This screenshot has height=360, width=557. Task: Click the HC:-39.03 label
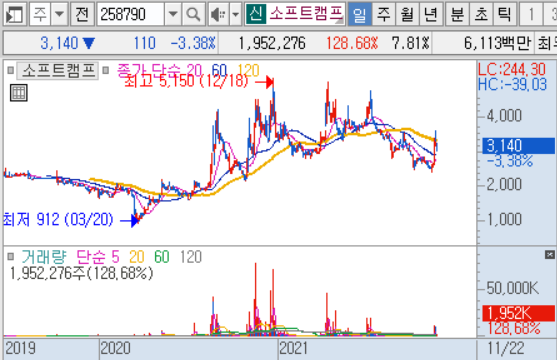pos(512,85)
